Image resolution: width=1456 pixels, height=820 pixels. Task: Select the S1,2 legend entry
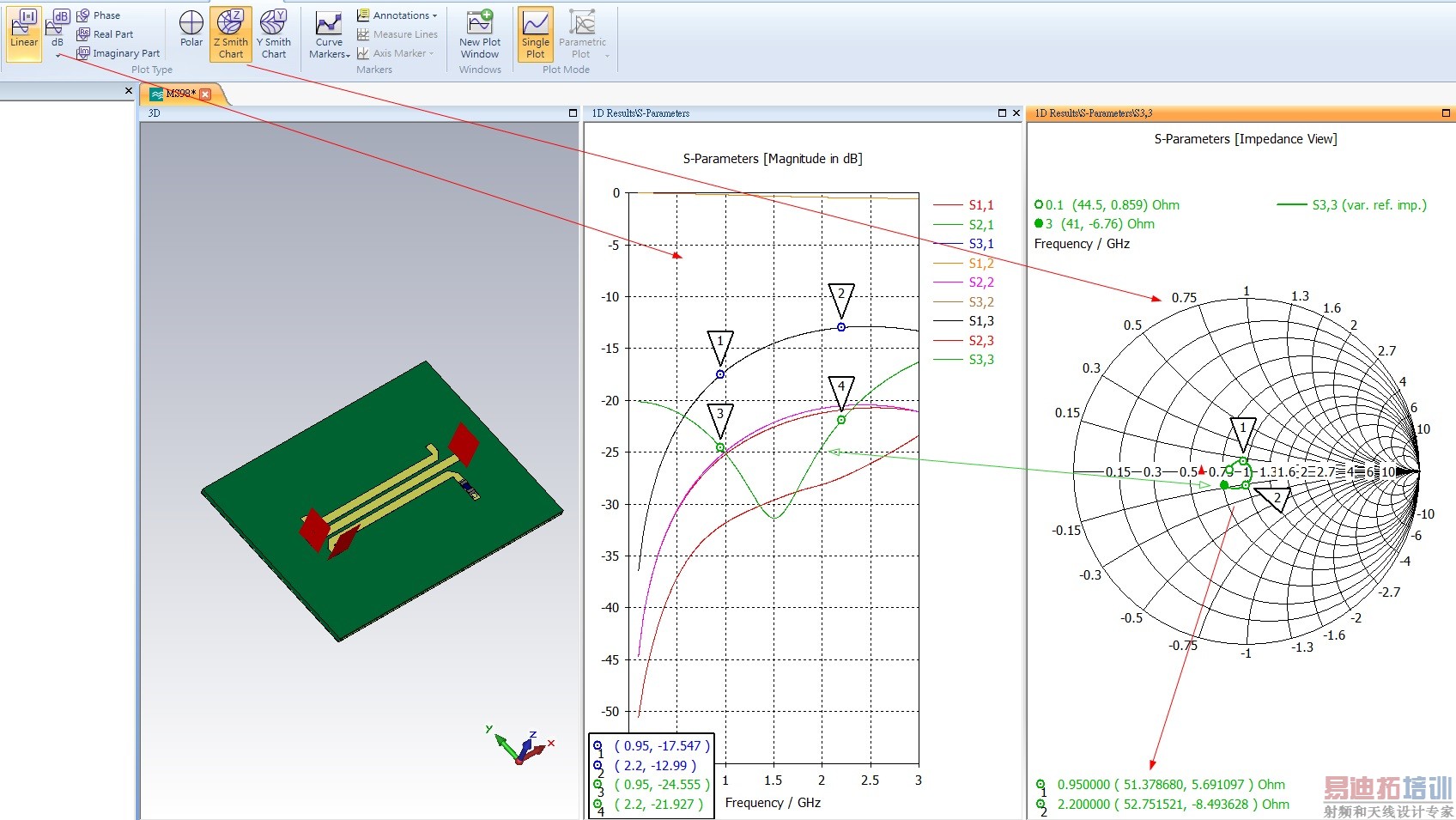tap(964, 264)
